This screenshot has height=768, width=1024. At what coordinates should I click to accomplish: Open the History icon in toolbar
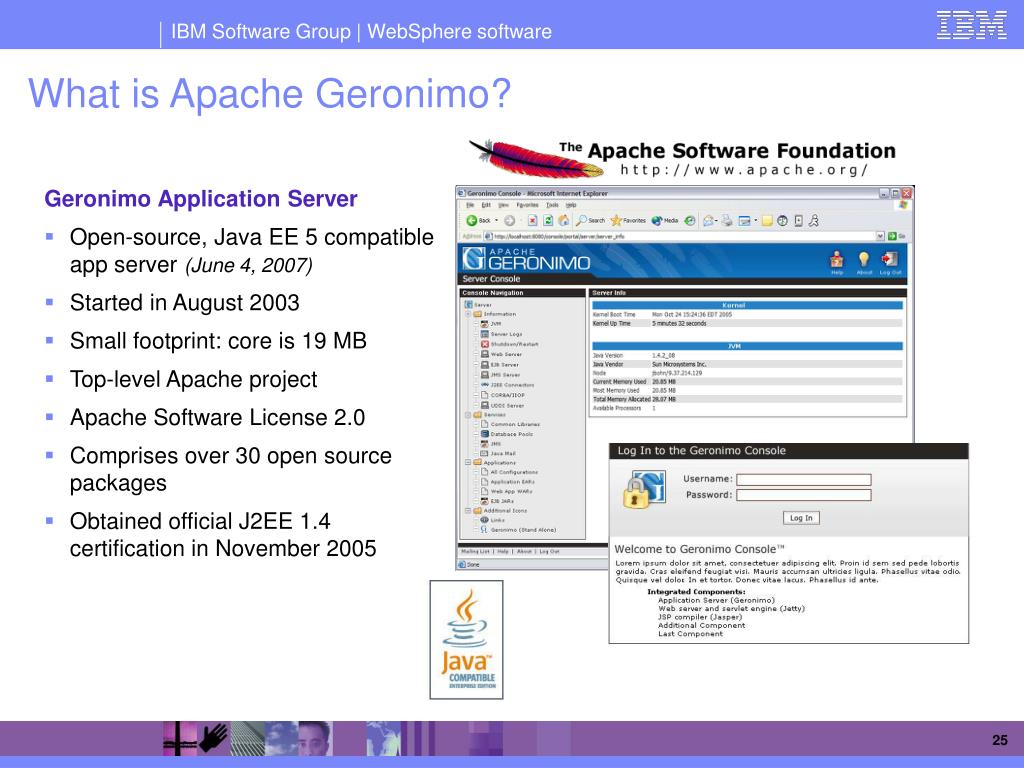(690, 221)
